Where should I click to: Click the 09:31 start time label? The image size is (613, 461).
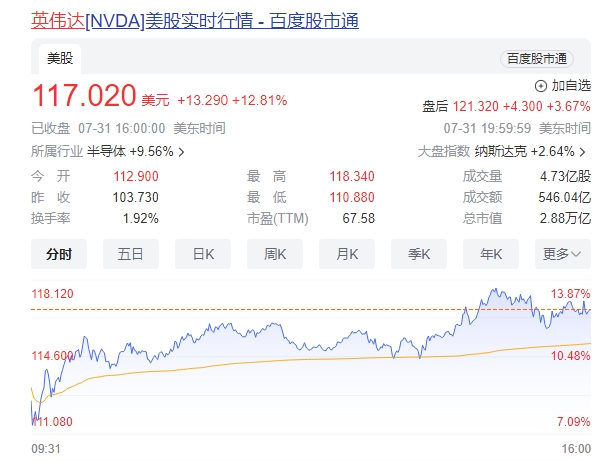tap(46, 448)
